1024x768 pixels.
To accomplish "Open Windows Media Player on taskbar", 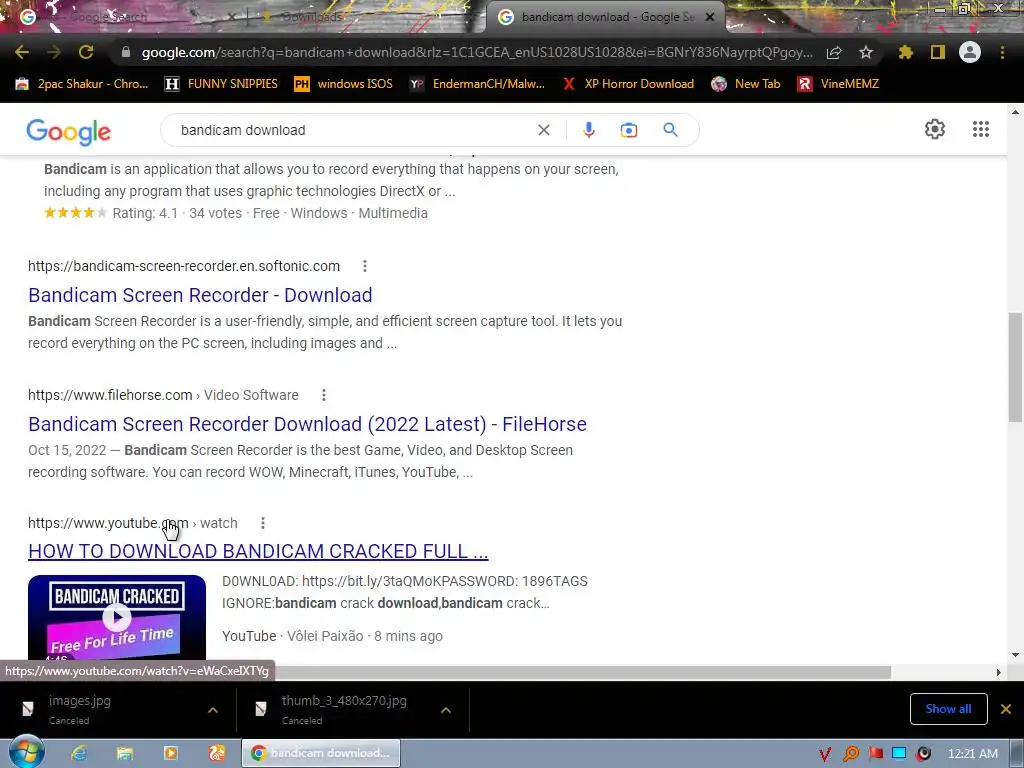I will click(x=170, y=753).
